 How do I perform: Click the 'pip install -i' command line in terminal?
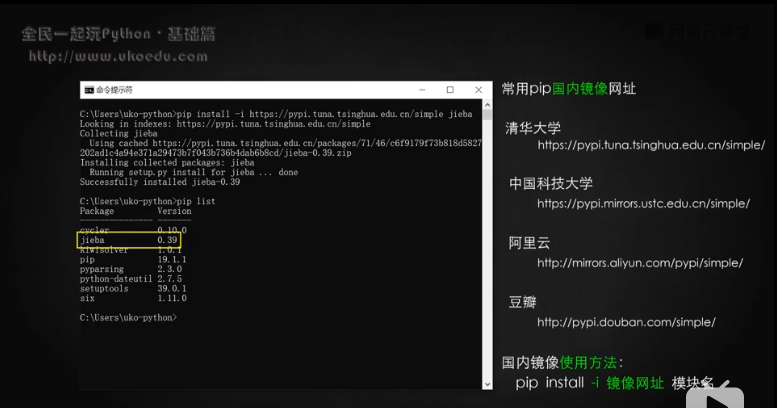pyautogui.click(x=276, y=114)
